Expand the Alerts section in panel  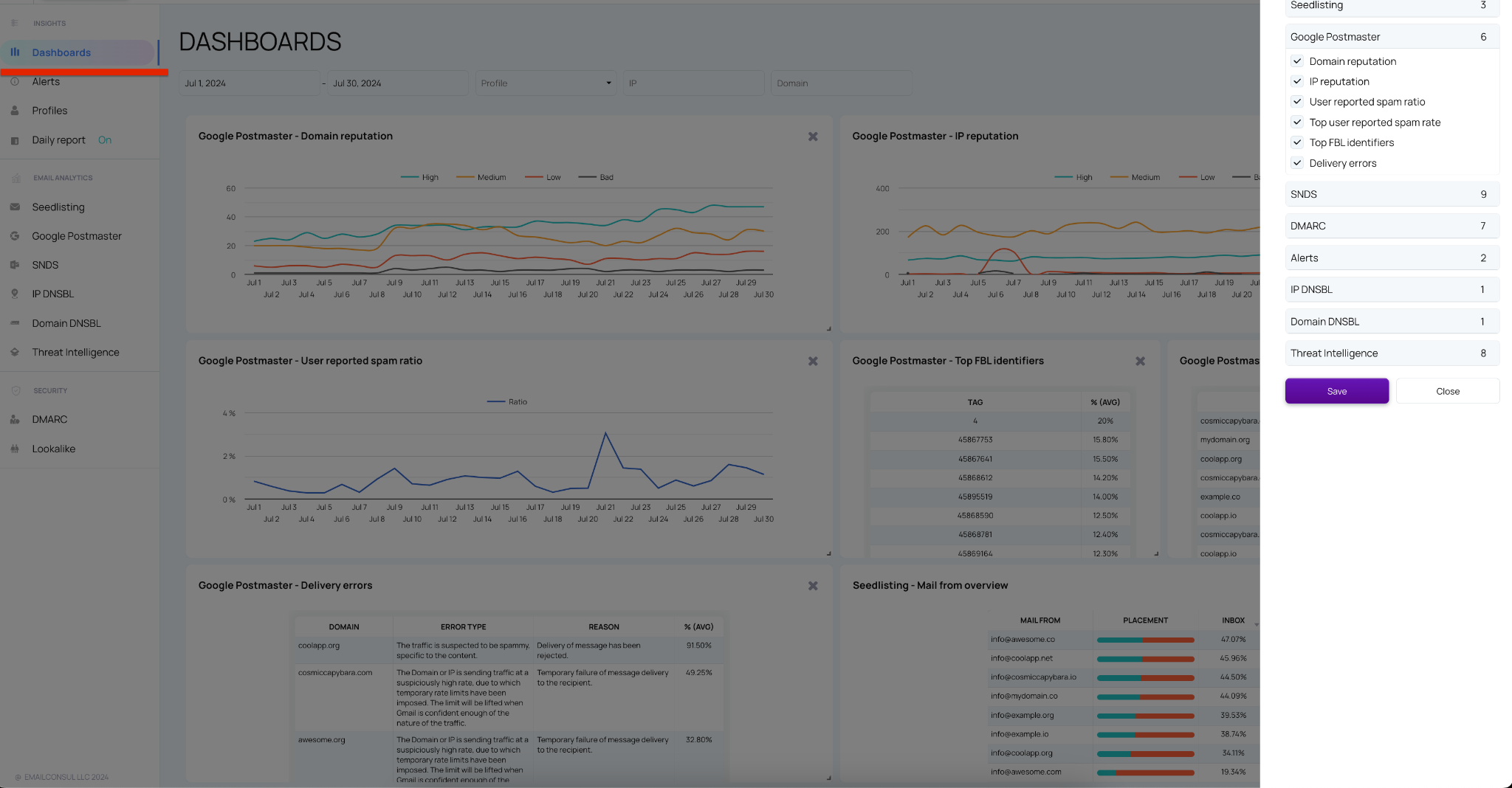[x=1392, y=258]
